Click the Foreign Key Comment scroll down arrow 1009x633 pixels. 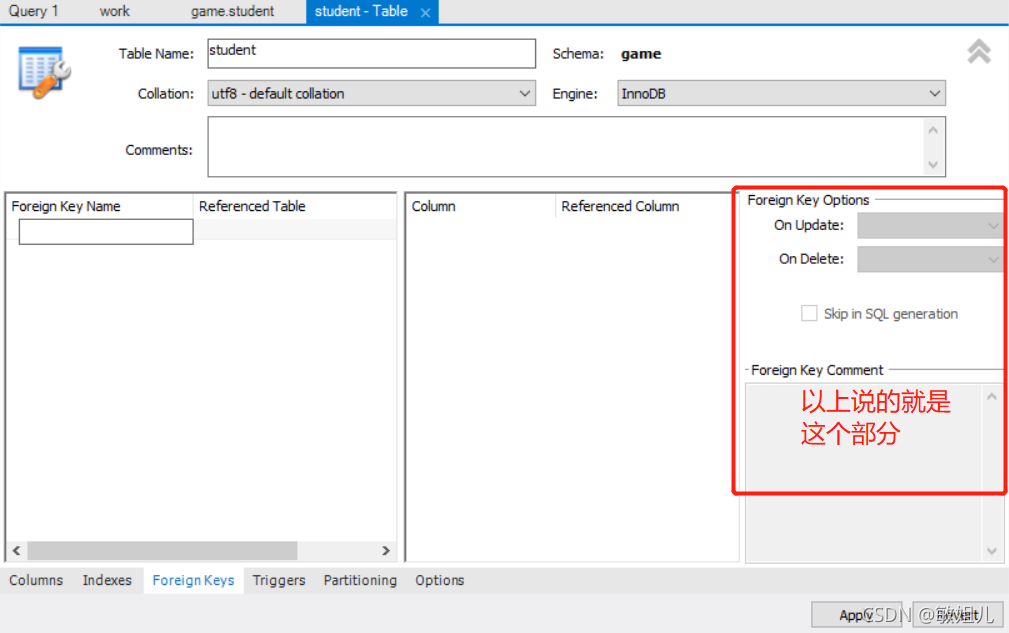coord(992,551)
